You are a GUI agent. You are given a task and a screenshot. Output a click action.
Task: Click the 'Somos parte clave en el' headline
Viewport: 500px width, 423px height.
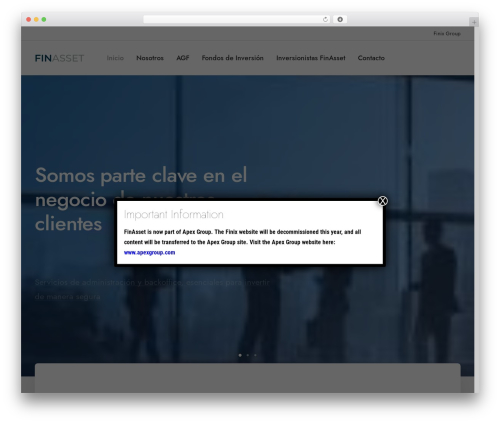(x=141, y=175)
